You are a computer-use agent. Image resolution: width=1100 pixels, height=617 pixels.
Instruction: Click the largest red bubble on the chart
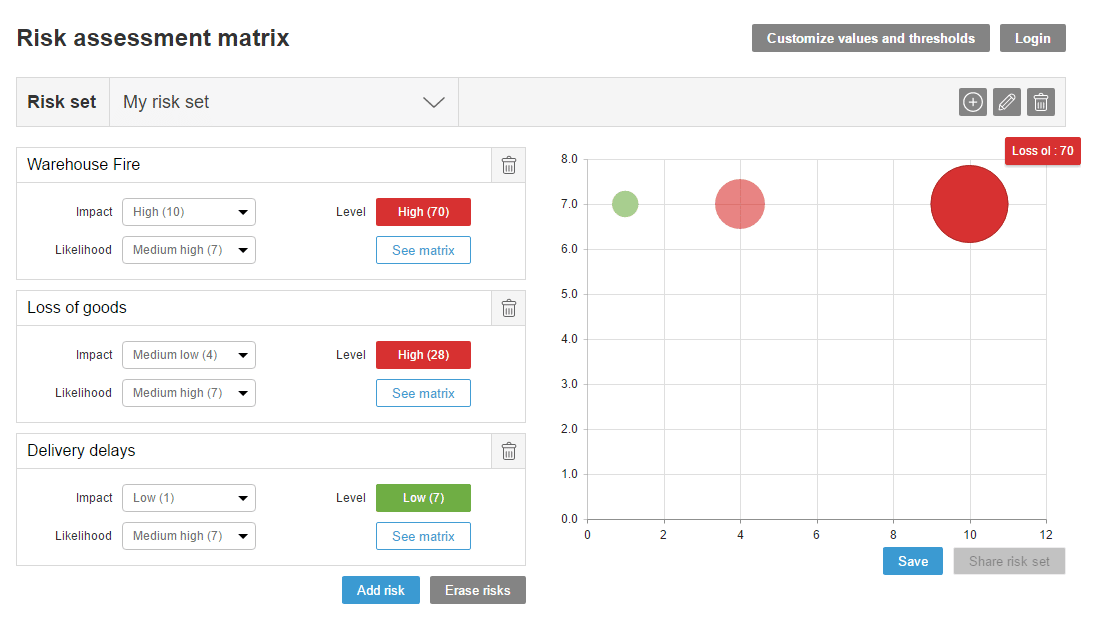tap(969, 203)
